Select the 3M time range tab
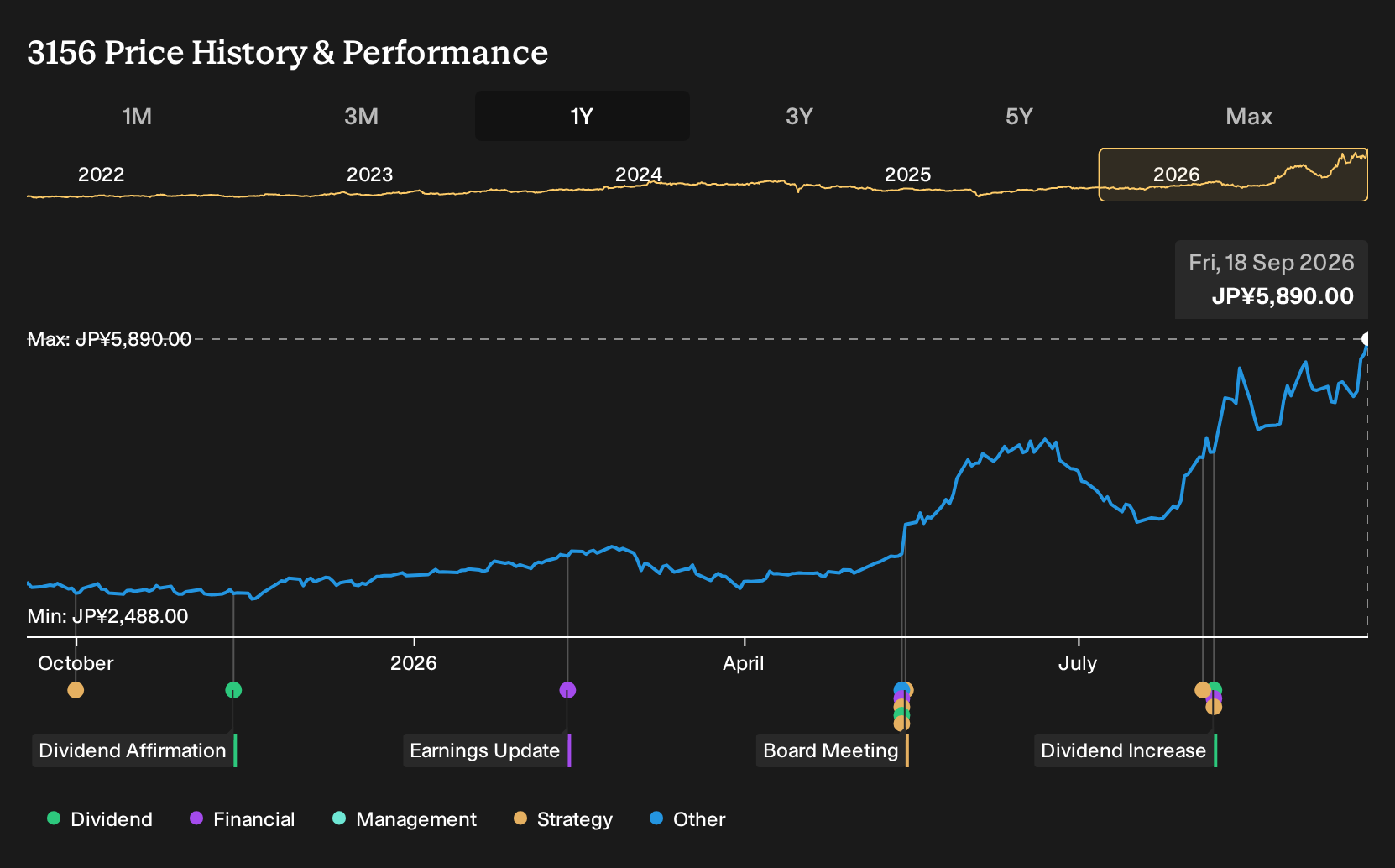1395x868 pixels. (361, 116)
